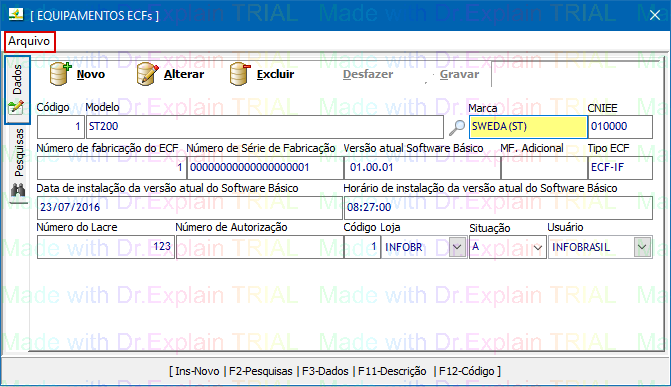Click the Novo database icon

[60, 74]
